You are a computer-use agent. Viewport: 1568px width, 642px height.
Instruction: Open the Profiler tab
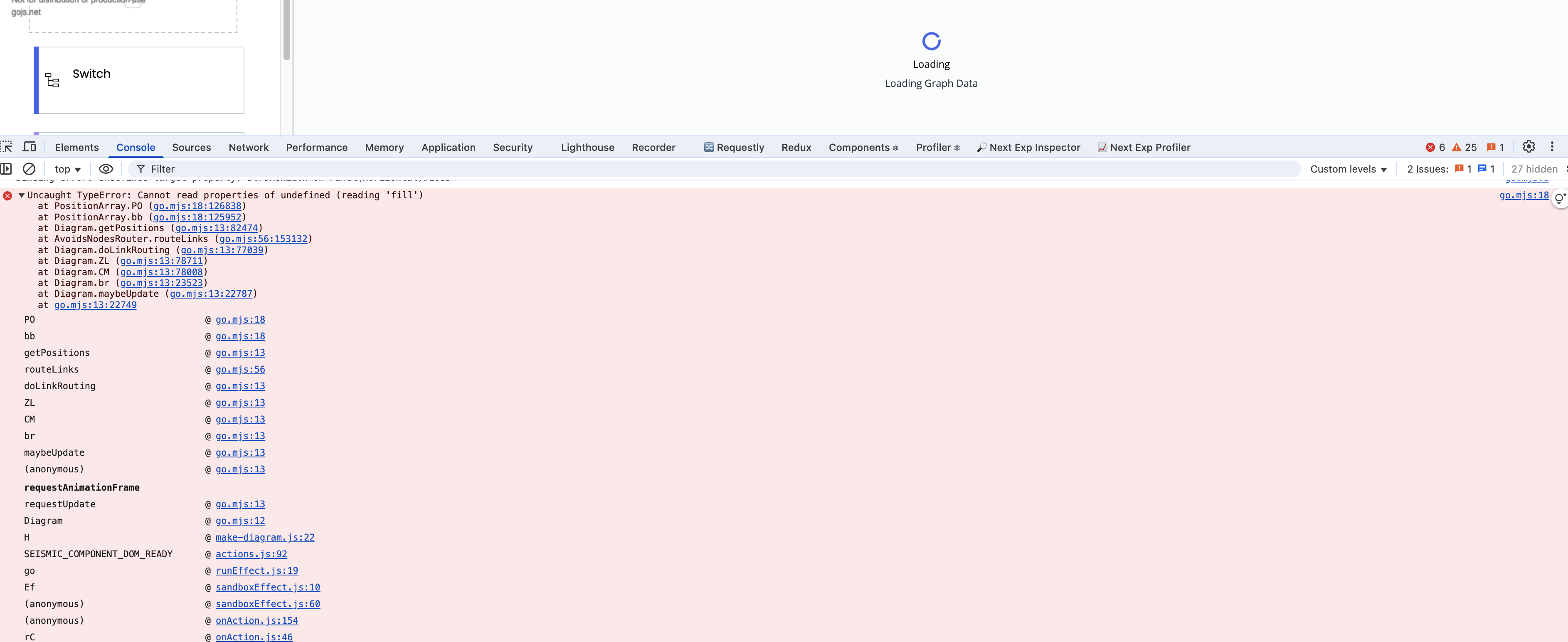coord(937,148)
